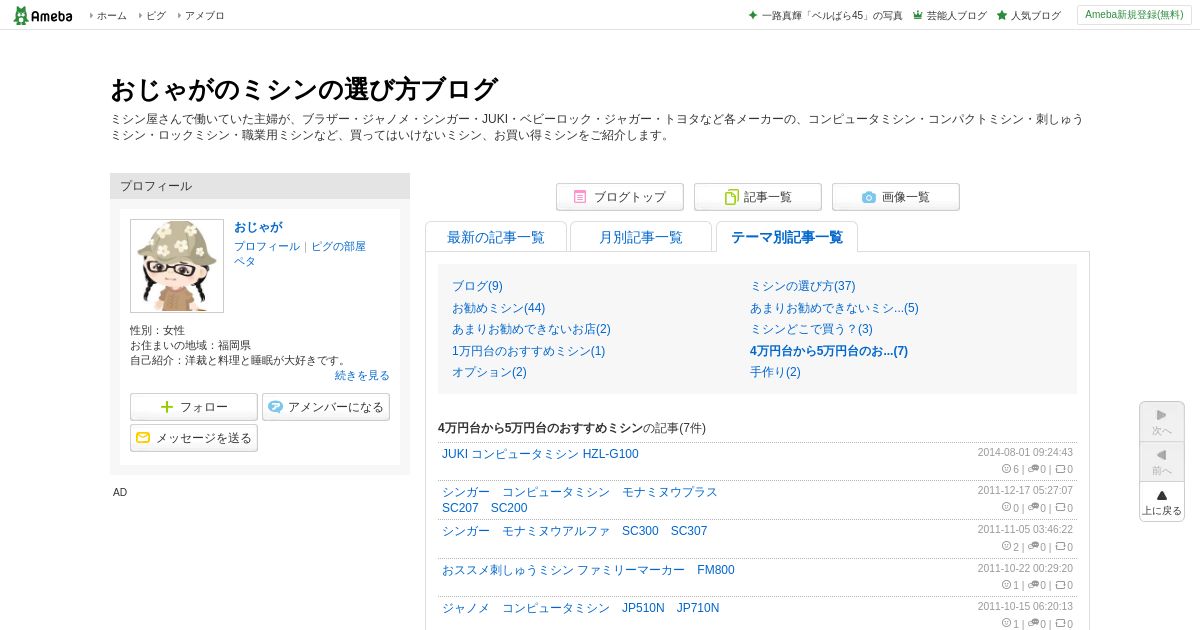Click camera icon on 画像一覧
Image resolution: width=1200 pixels, height=630 pixels.
click(x=869, y=197)
